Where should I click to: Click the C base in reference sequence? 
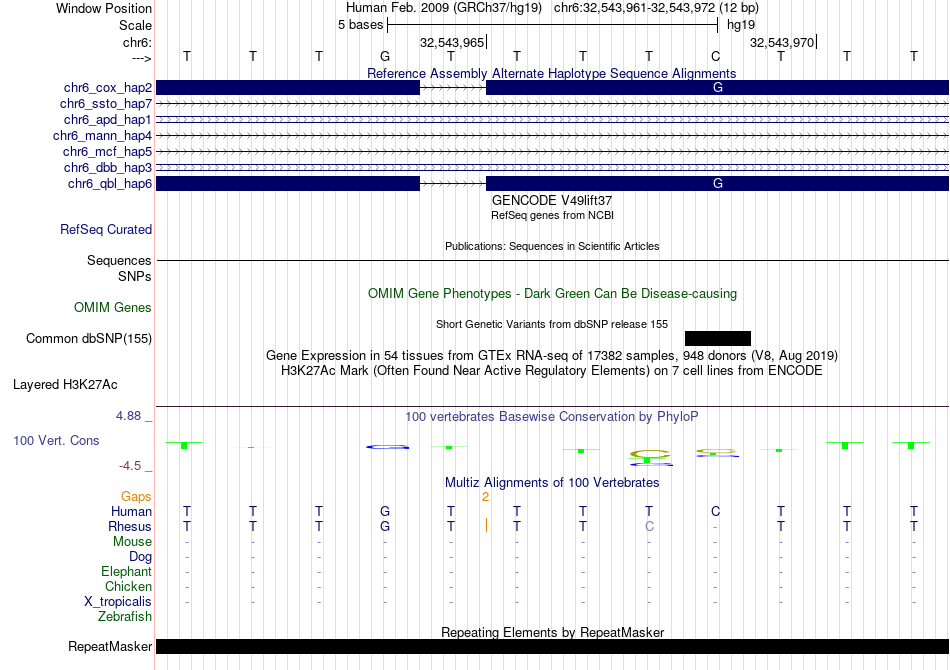tap(716, 56)
